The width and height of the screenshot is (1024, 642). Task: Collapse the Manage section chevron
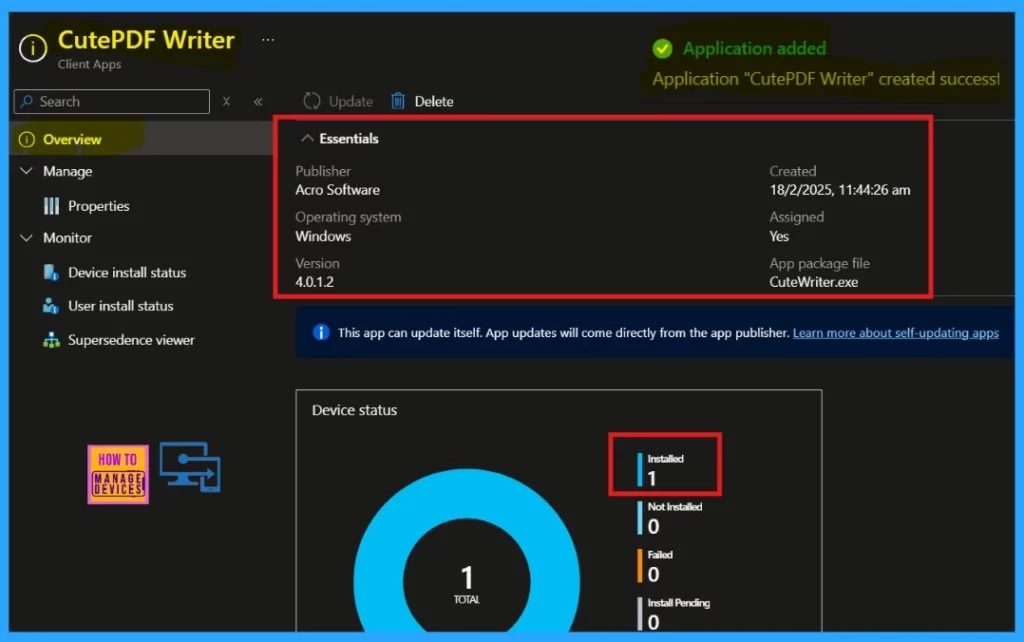click(x=26, y=171)
